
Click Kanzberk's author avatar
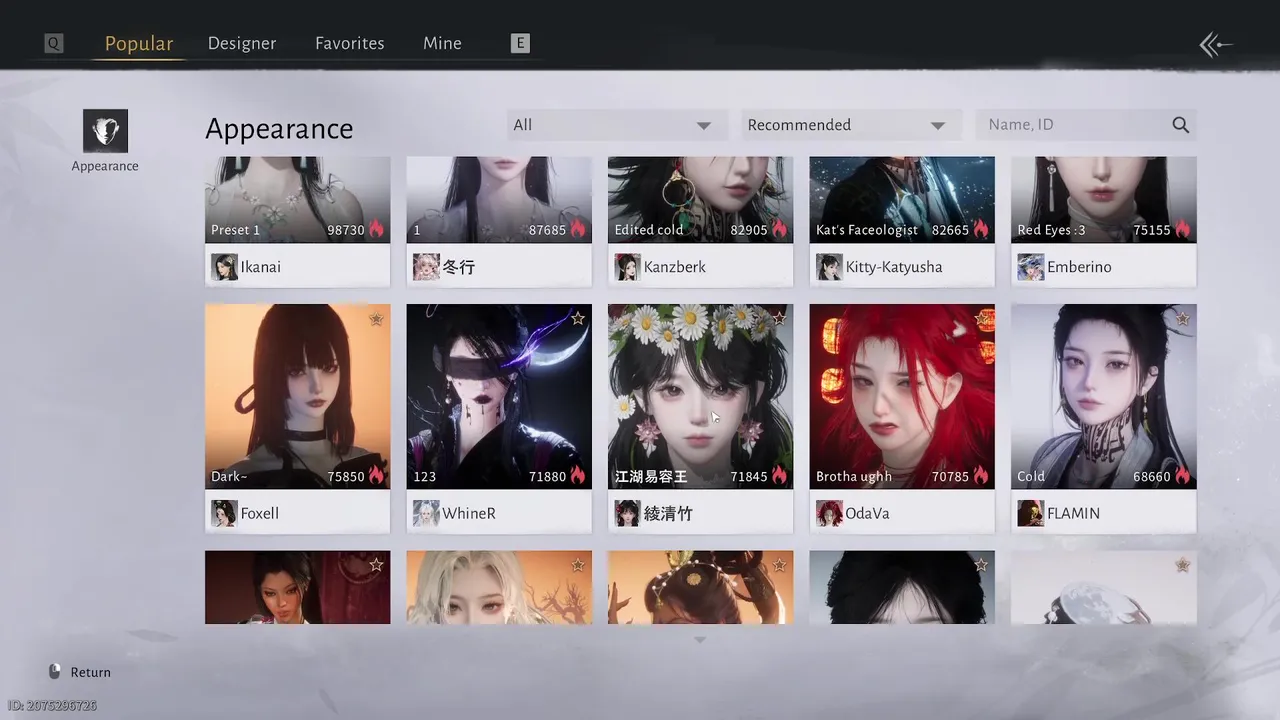pyautogui.click(x=627, y=267)
